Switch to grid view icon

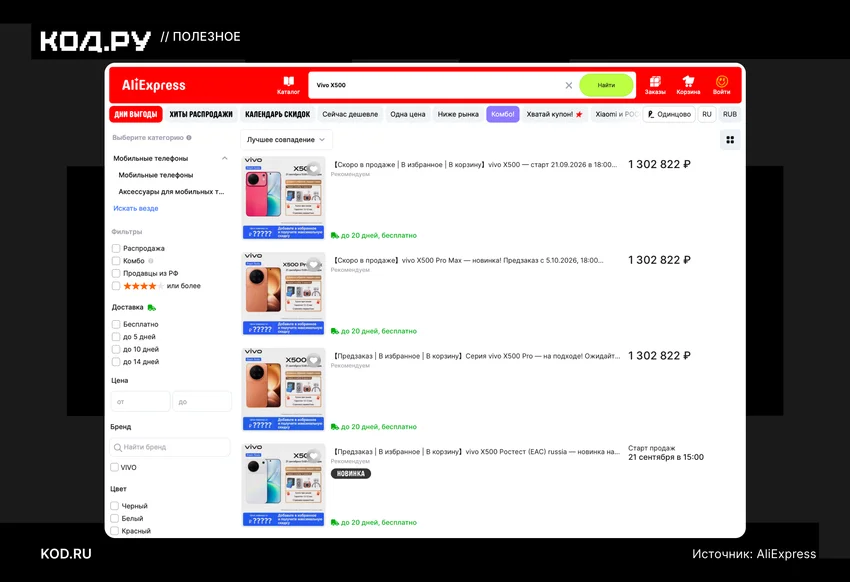730,140
